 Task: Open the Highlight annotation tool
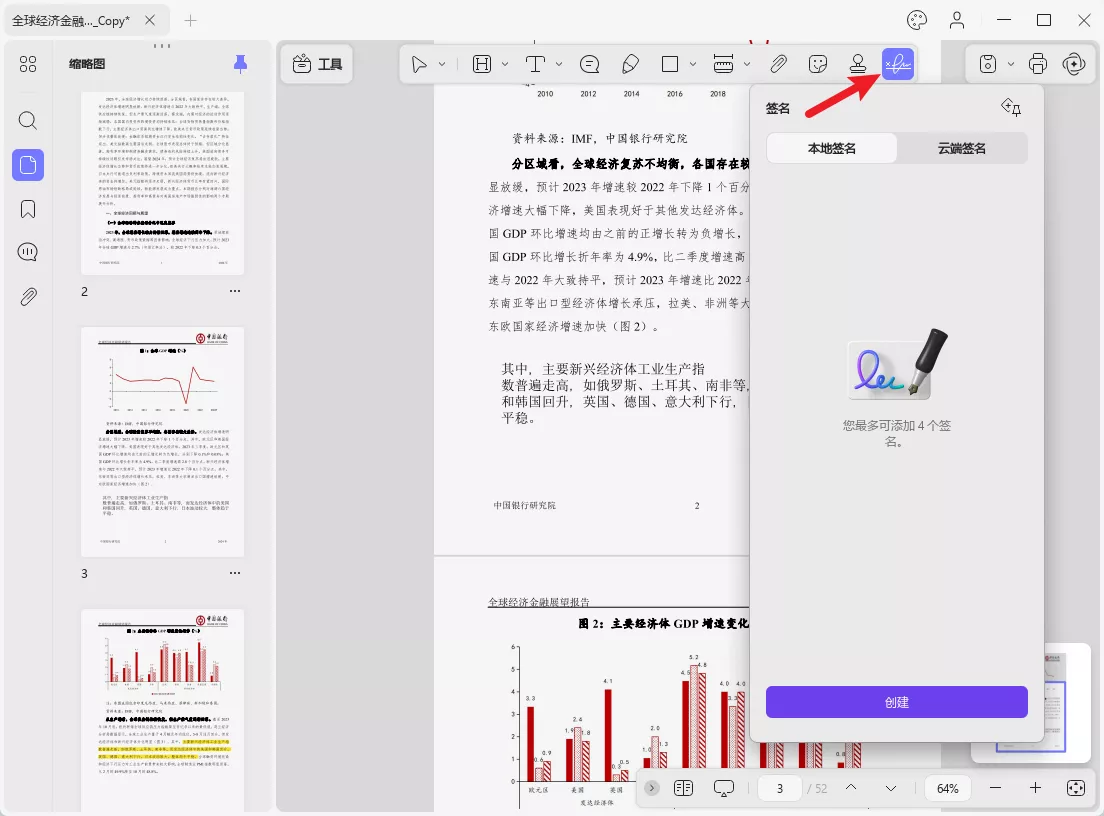pyautogui.click(x=481, y=63)
